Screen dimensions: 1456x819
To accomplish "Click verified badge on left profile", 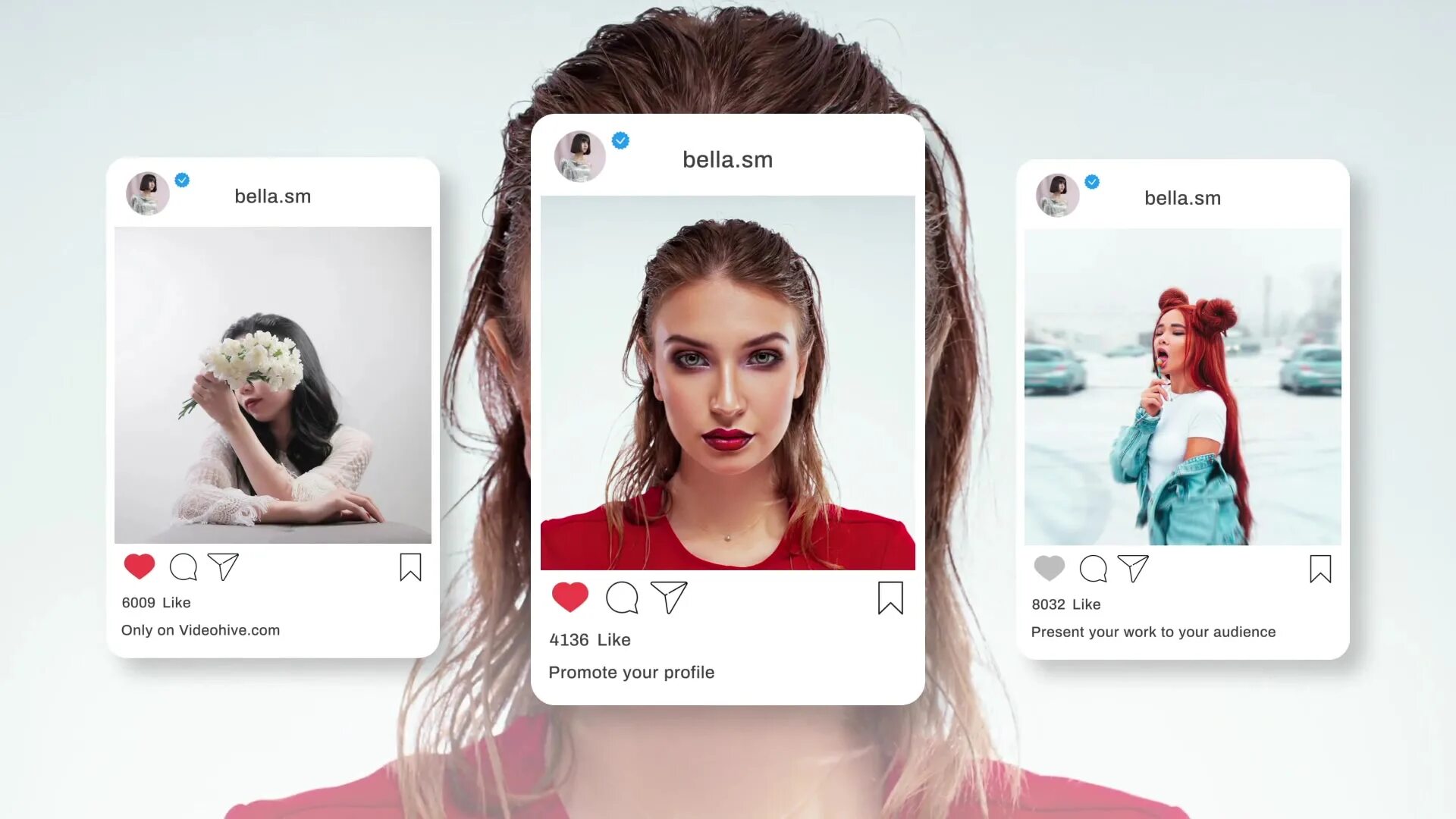I will [x=182, y=180].
